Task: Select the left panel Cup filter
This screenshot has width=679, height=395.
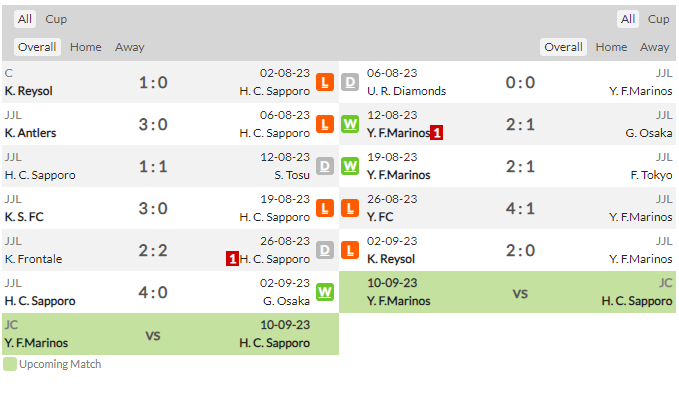Action: [x=56, y=19]
